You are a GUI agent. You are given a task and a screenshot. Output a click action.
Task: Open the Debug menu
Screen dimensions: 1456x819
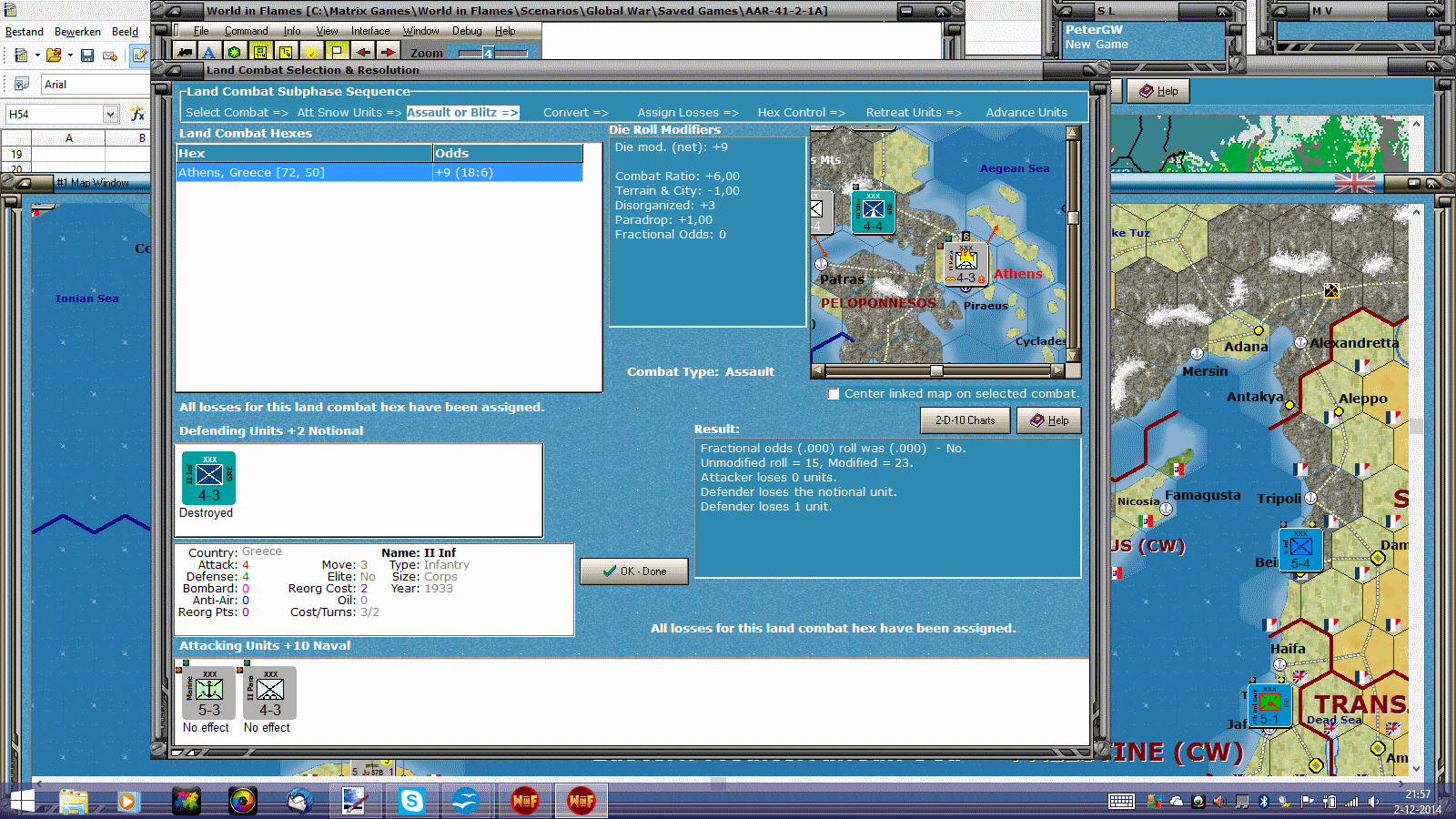click(x=467, y=31)
